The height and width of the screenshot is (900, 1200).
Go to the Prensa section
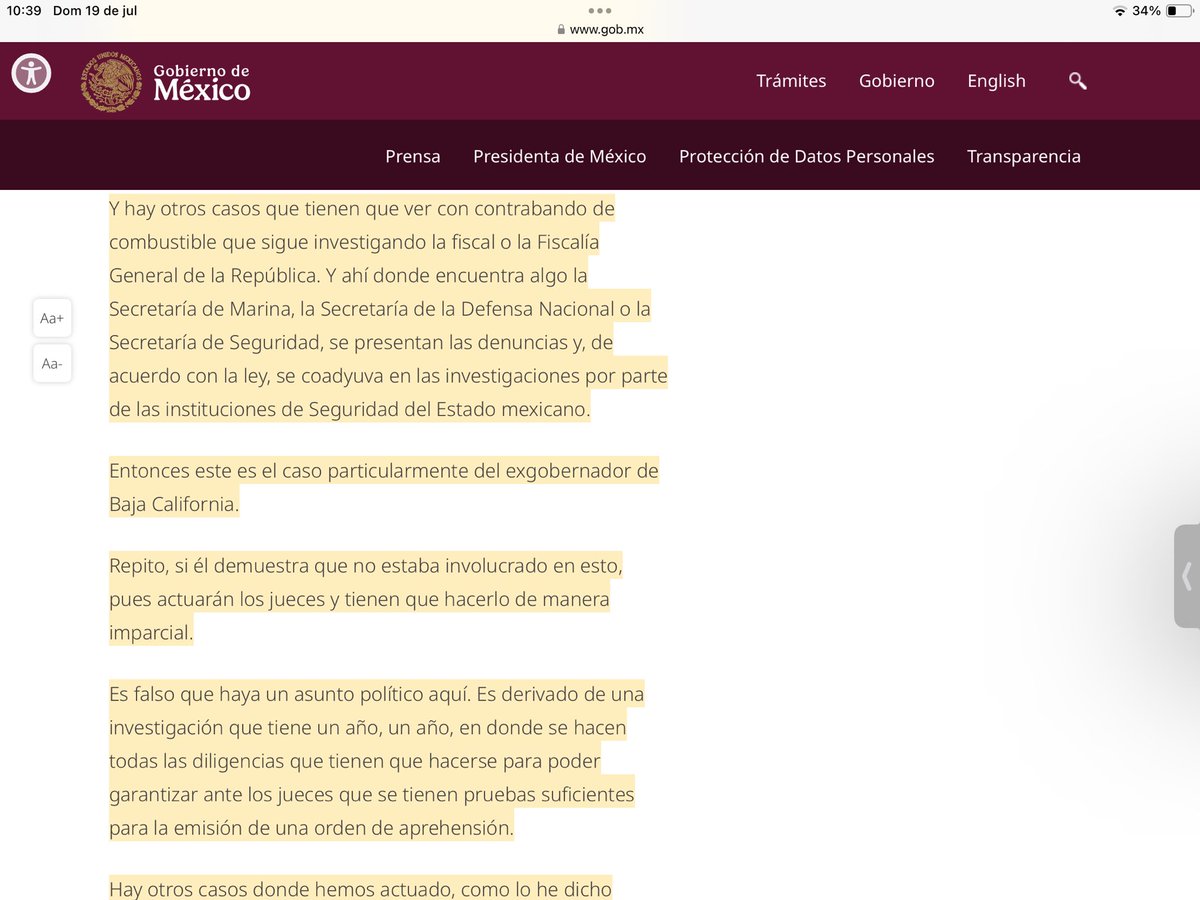point(413,156)
